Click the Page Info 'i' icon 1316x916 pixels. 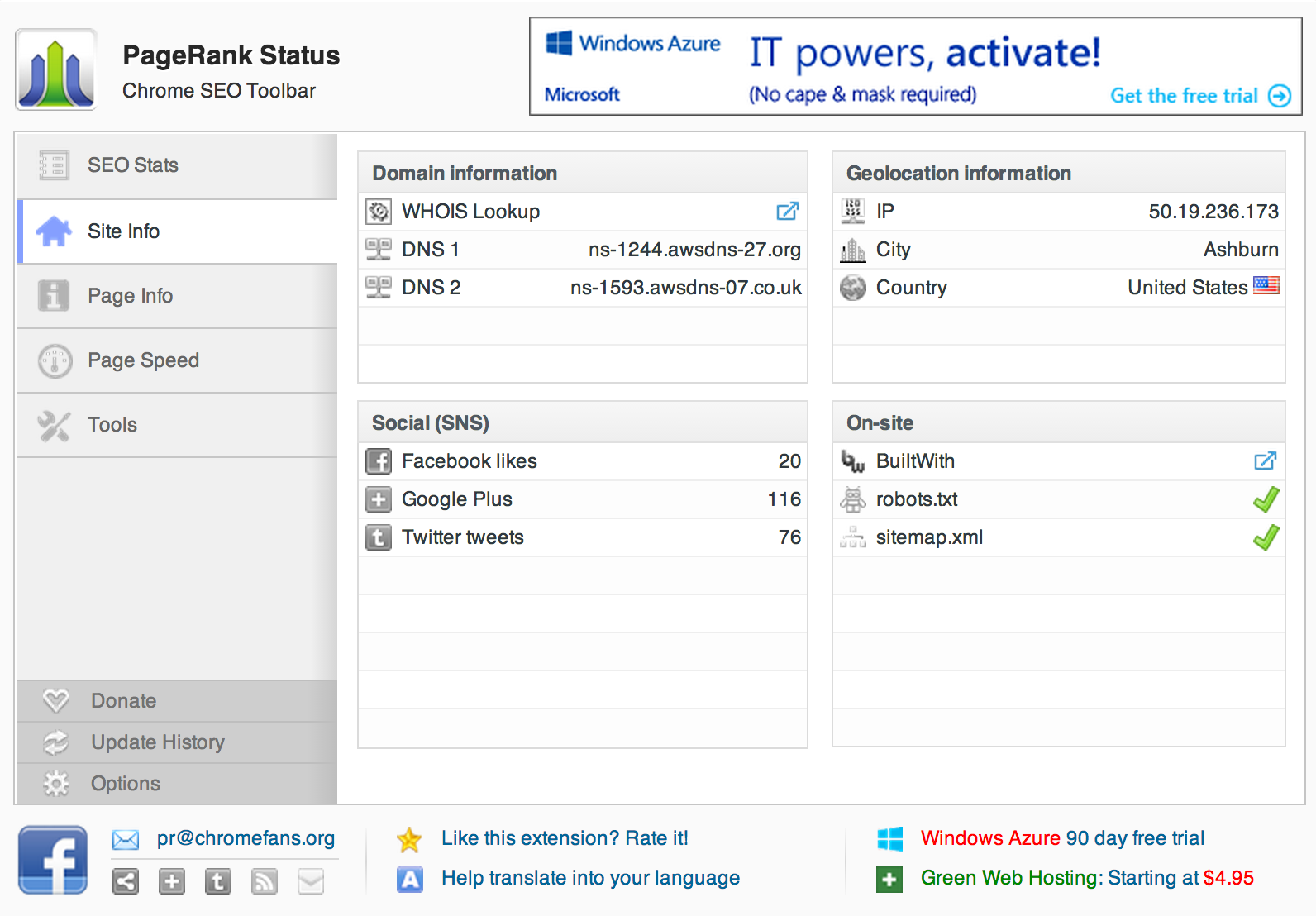[54, 296]
